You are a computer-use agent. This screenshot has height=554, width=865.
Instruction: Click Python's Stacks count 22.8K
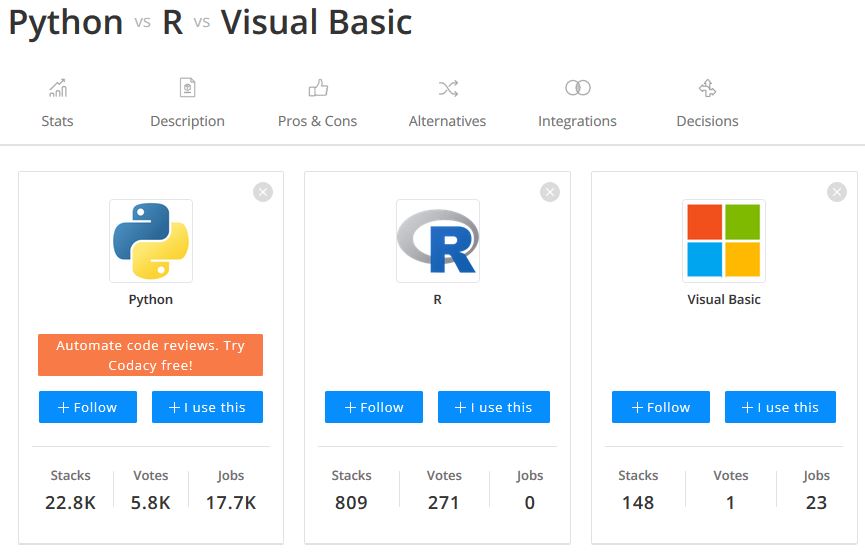click(71, 503)
